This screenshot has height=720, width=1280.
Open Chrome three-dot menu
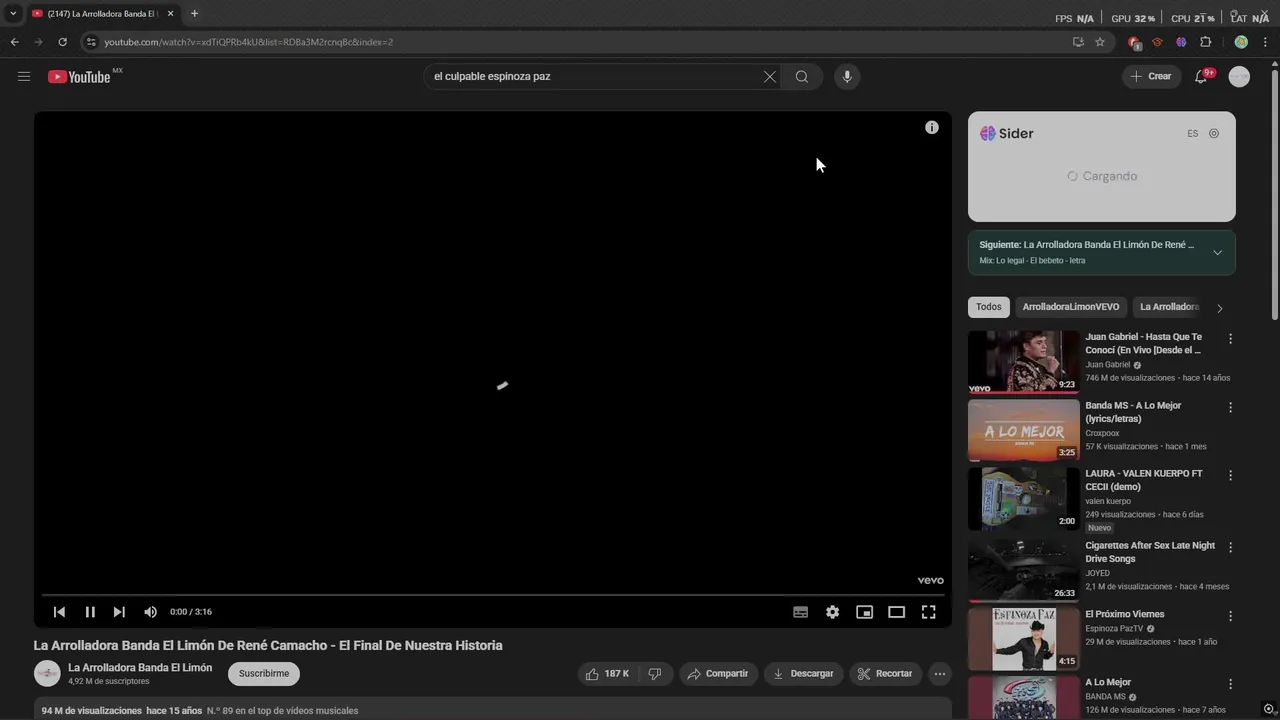tap(1265, 42)
